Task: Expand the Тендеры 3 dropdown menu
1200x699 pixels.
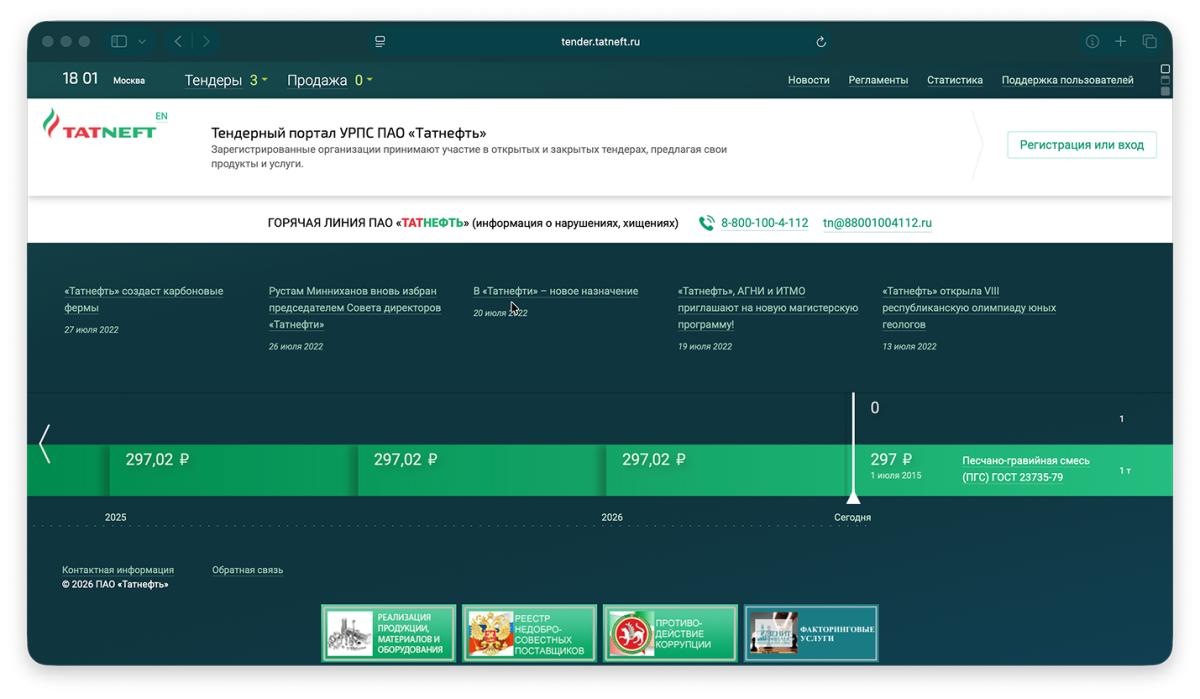Action: [226, 80]
